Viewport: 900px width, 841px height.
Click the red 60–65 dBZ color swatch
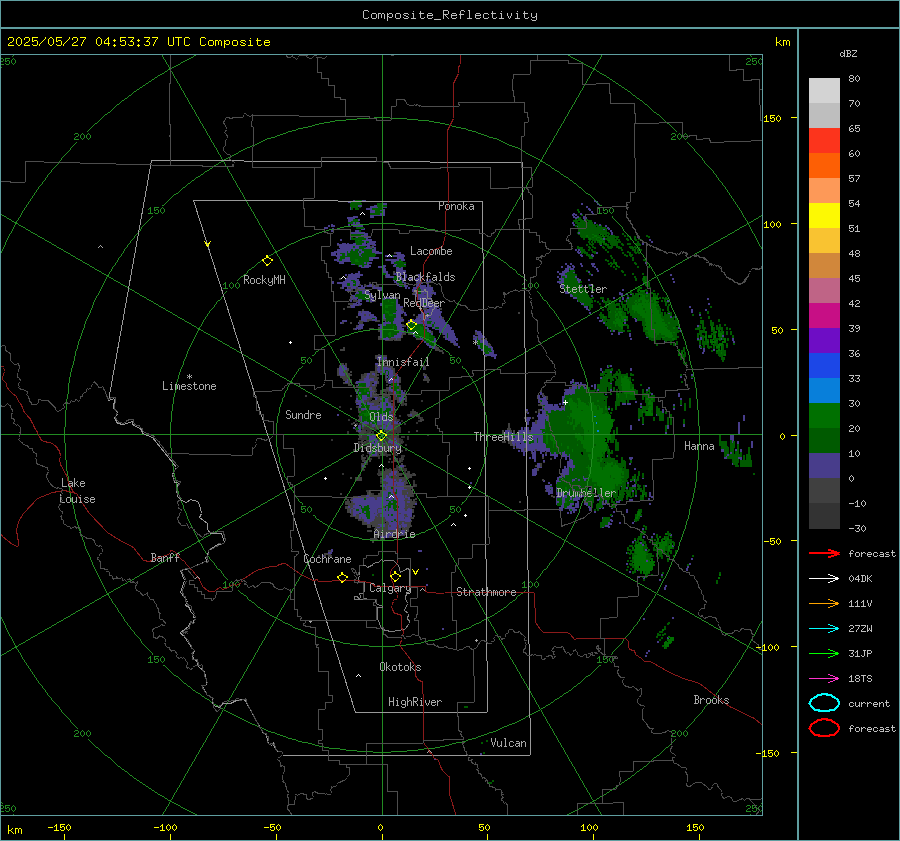[x=824, y=141]
